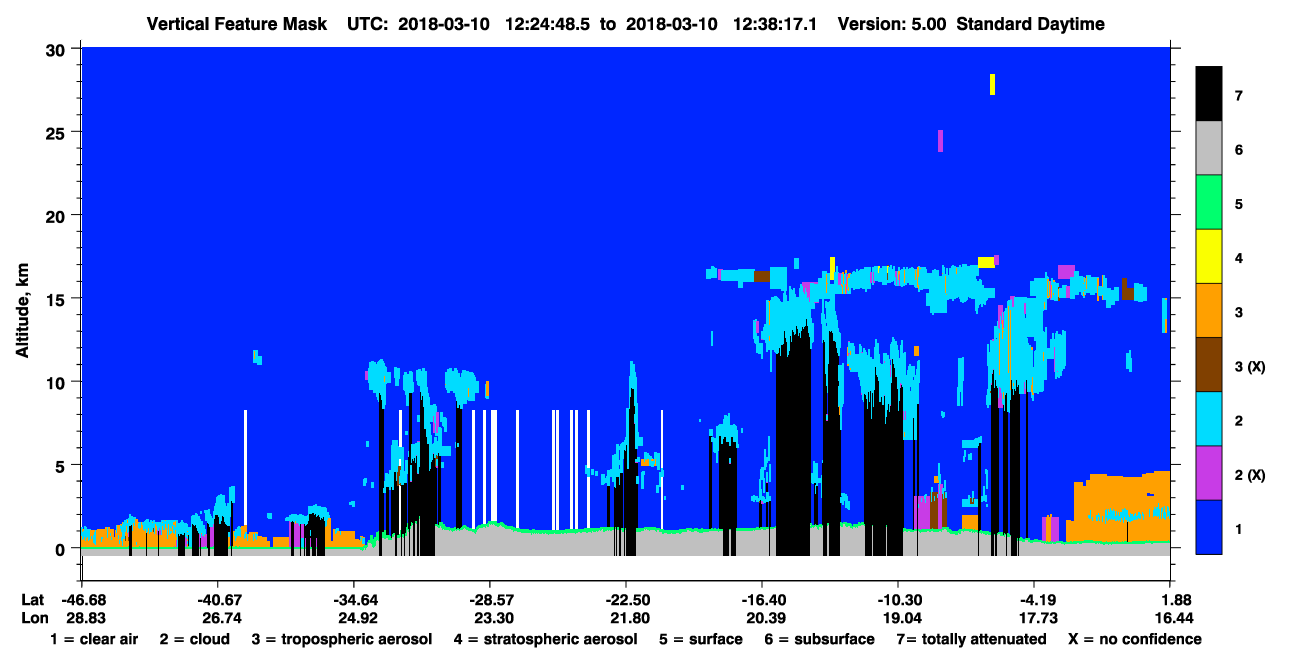Click legend text 'X = no confidence'

pyautogui.click(x=1134, y=639)
